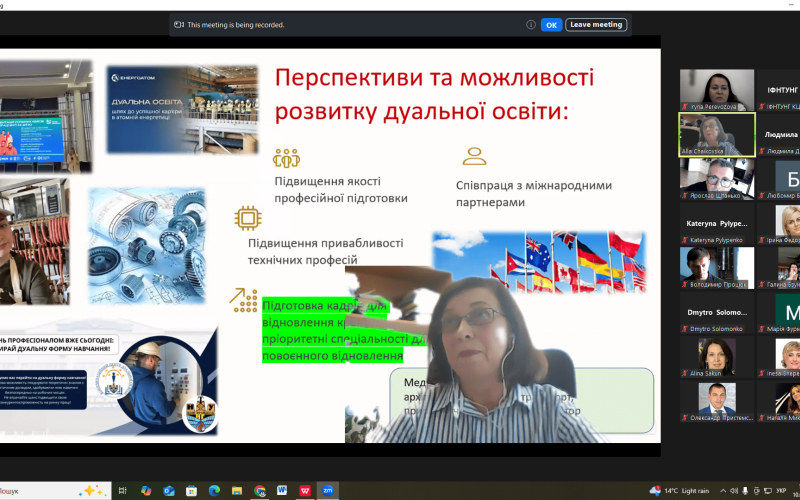
Task: Click 'Підвищення привабливості технічних професій' text
Action: (x=326, y=252)
